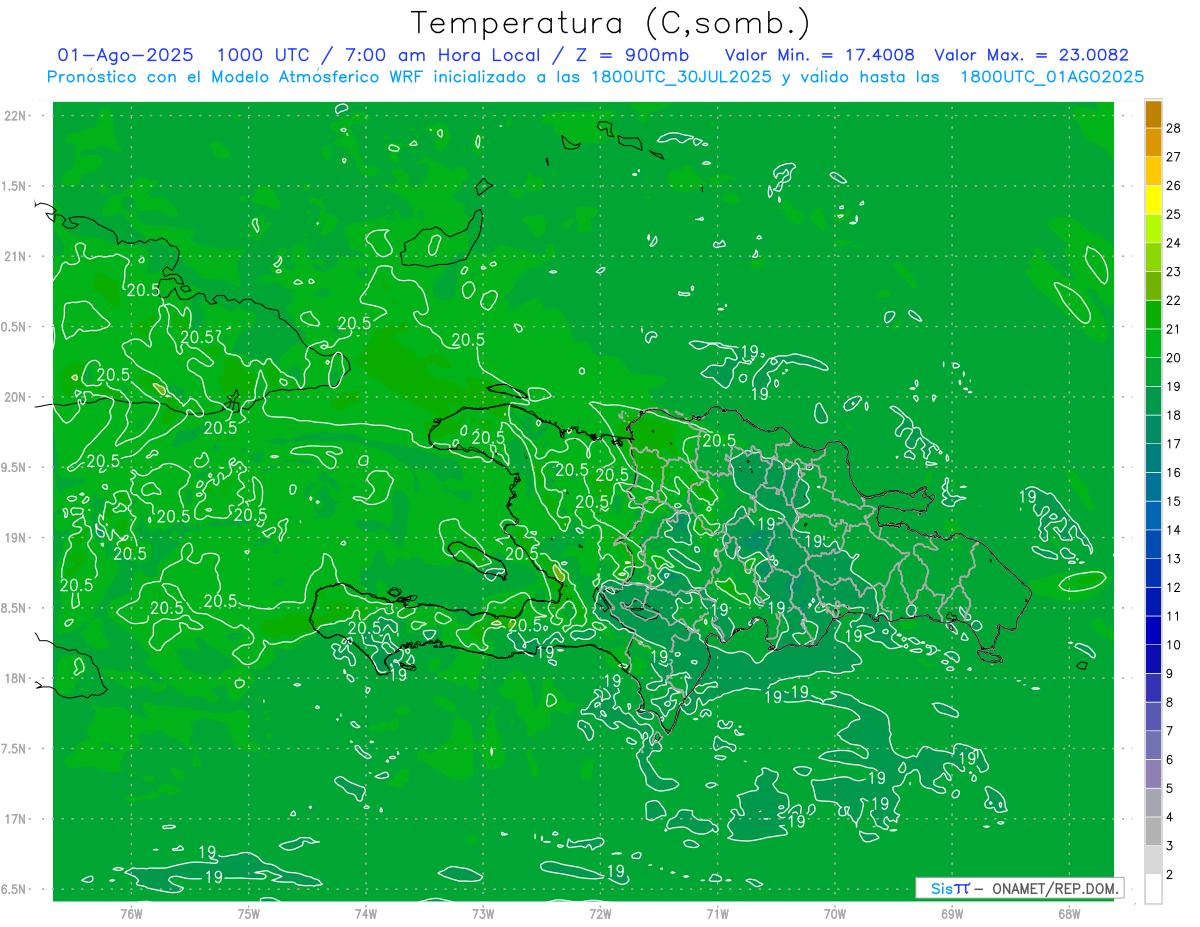Select the "1800UTC_01AGO2025" valid-until timestamp

pos(1052,77)
